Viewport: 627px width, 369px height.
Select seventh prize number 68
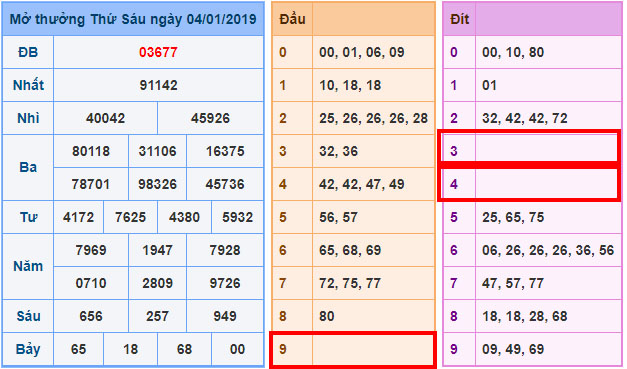pos(184,349)
